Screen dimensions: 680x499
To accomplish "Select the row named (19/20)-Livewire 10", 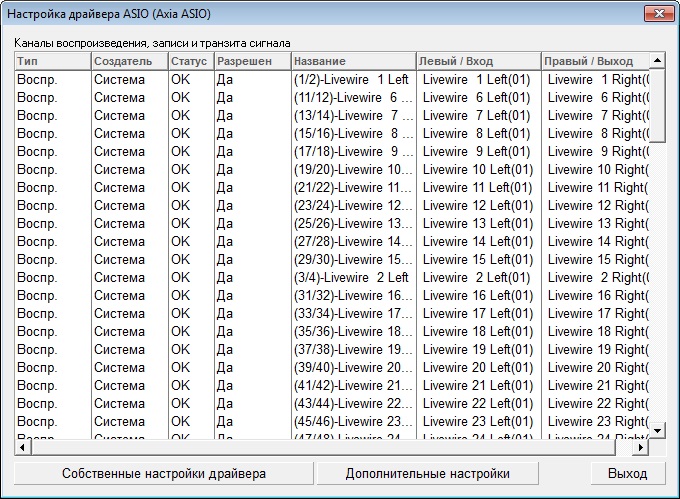I will click(x=332, y=170).
